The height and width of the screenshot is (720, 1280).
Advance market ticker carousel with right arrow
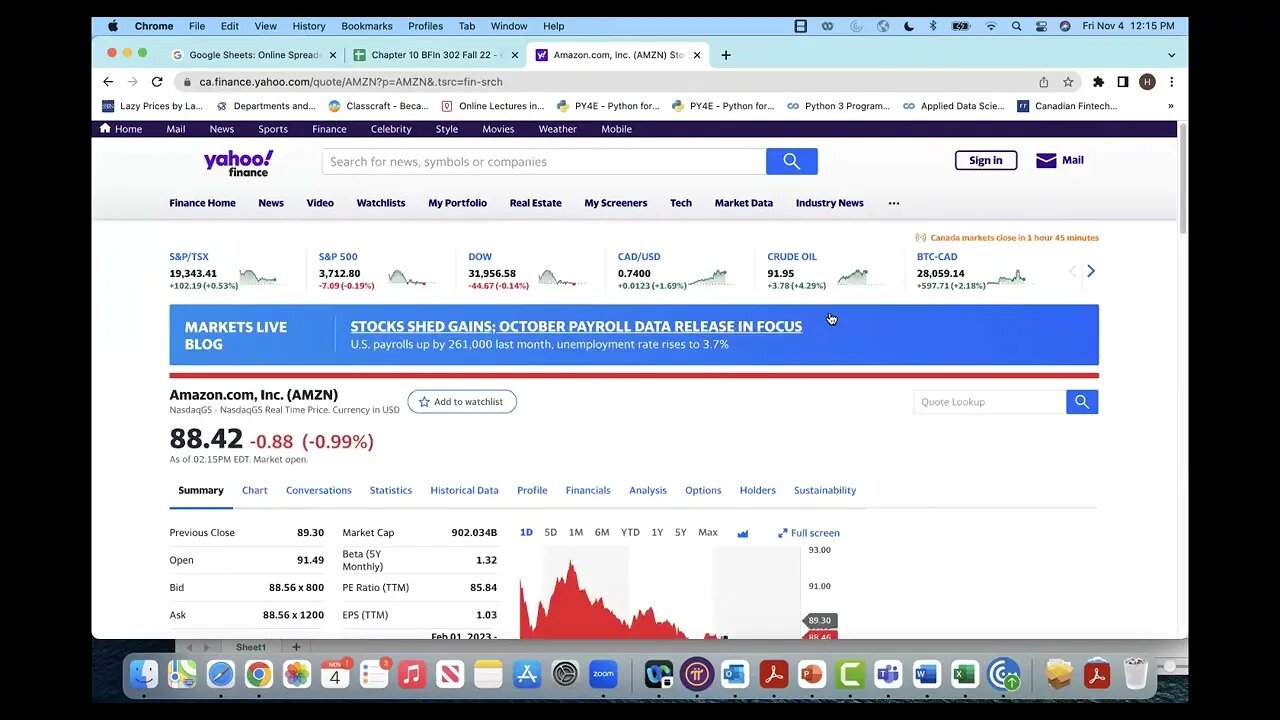click(1091, 271)
